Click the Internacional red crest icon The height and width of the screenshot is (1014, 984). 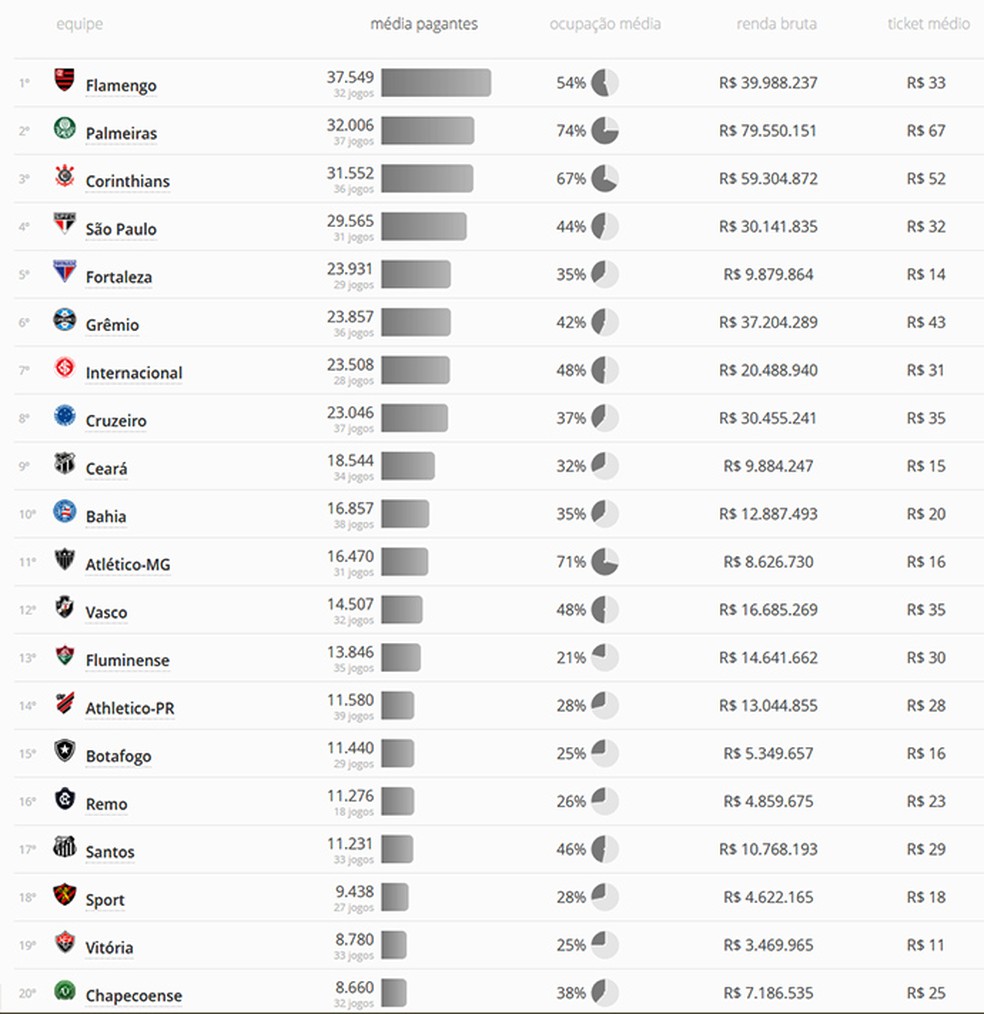(64, 367)
